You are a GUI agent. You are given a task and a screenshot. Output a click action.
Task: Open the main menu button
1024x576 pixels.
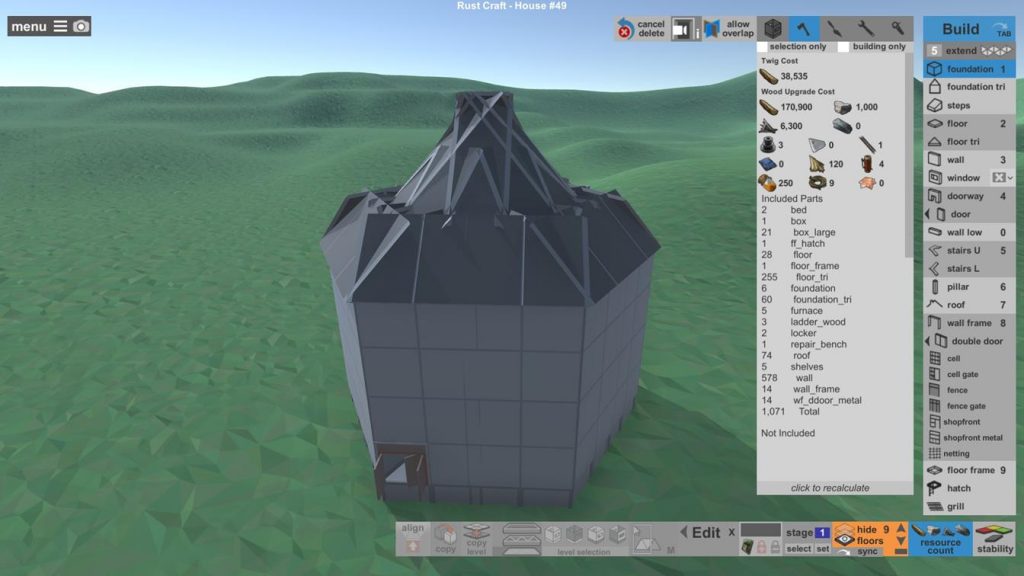pyautogui.click(x=38, y=26)
